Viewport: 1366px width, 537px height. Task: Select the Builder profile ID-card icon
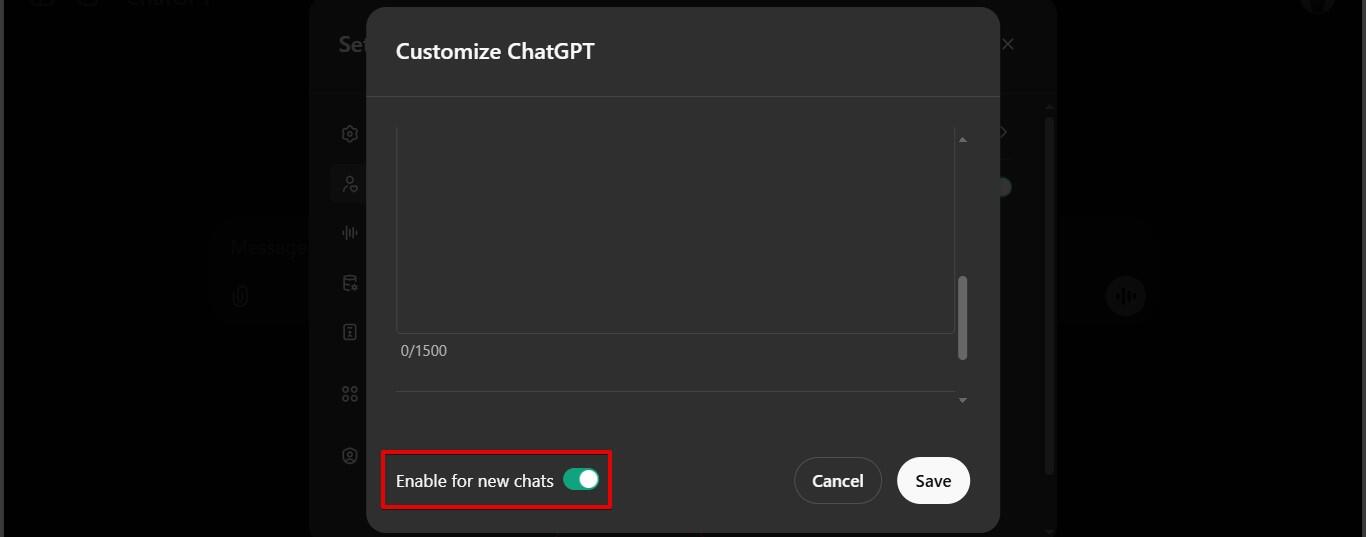pyautogui.click(x=350, y=333)
